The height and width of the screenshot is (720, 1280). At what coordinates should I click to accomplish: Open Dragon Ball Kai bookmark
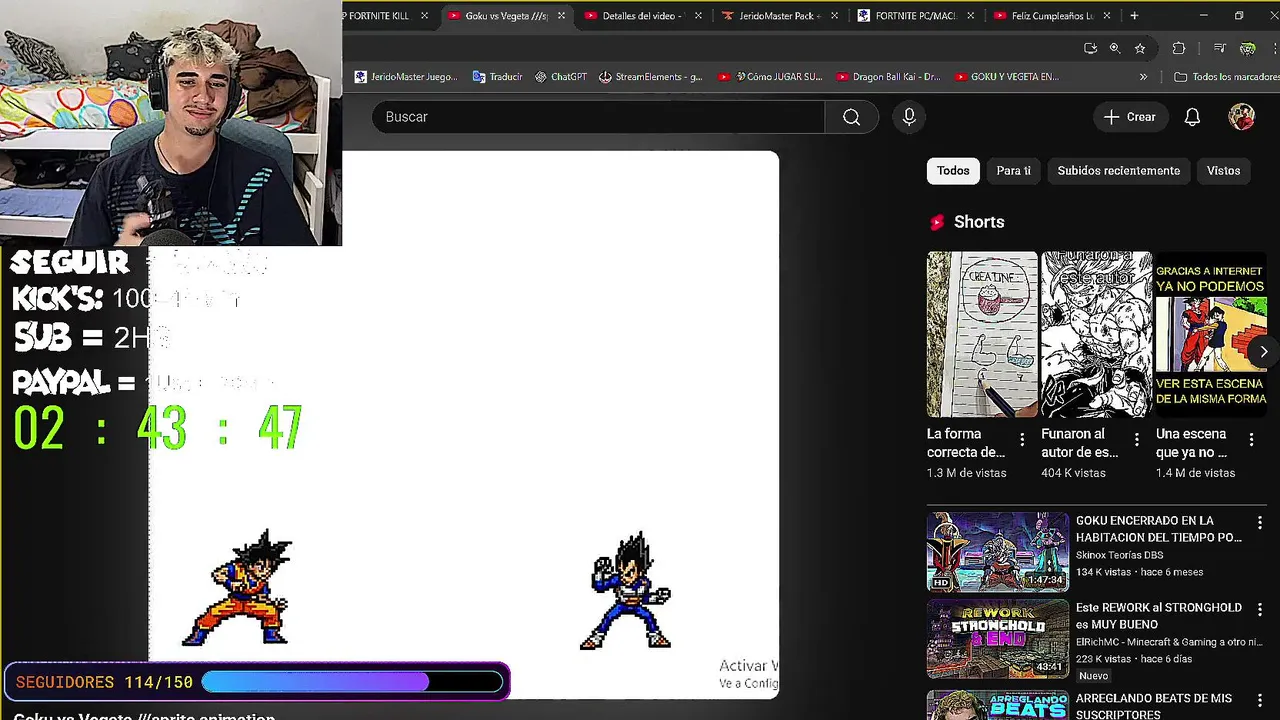point(889,77)
